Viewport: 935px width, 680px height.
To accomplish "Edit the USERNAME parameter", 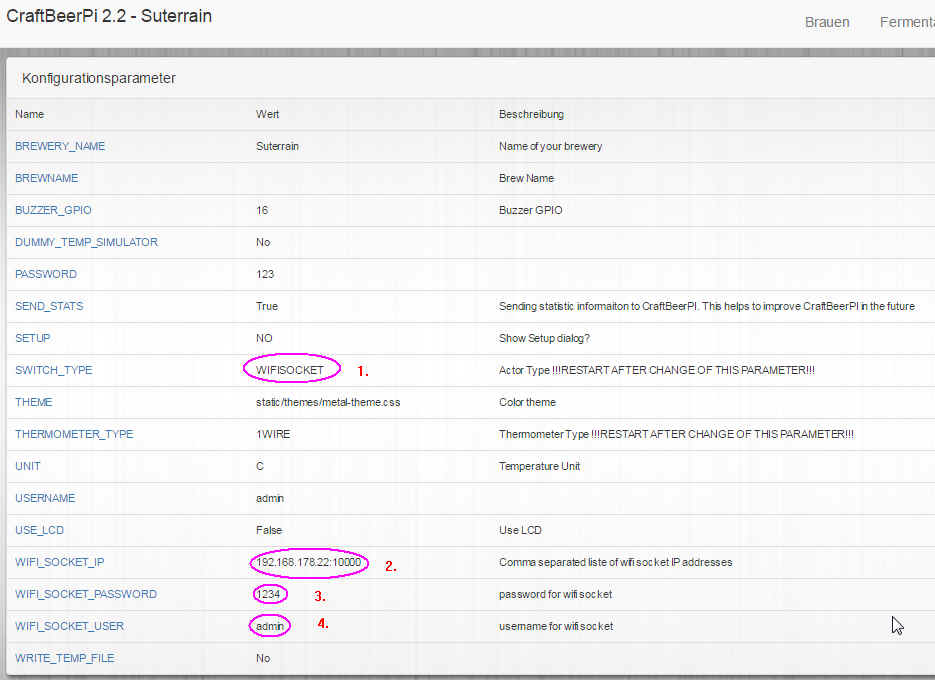I will [45, 498].
